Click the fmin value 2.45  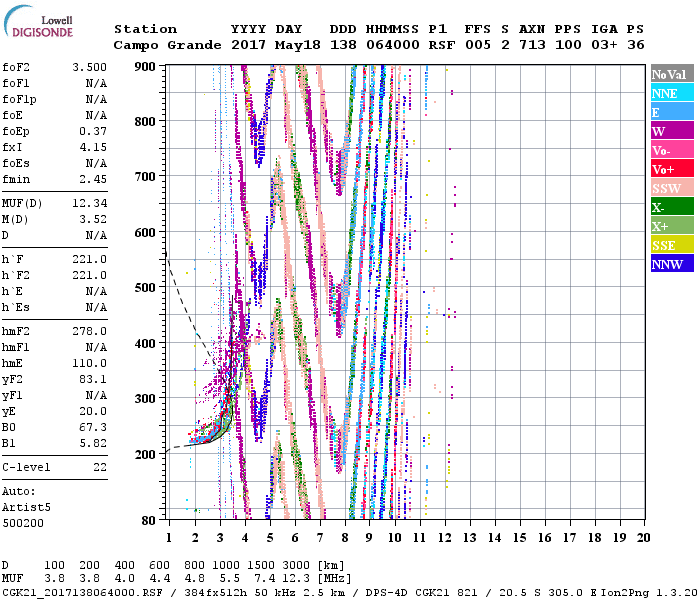point(93,179)
